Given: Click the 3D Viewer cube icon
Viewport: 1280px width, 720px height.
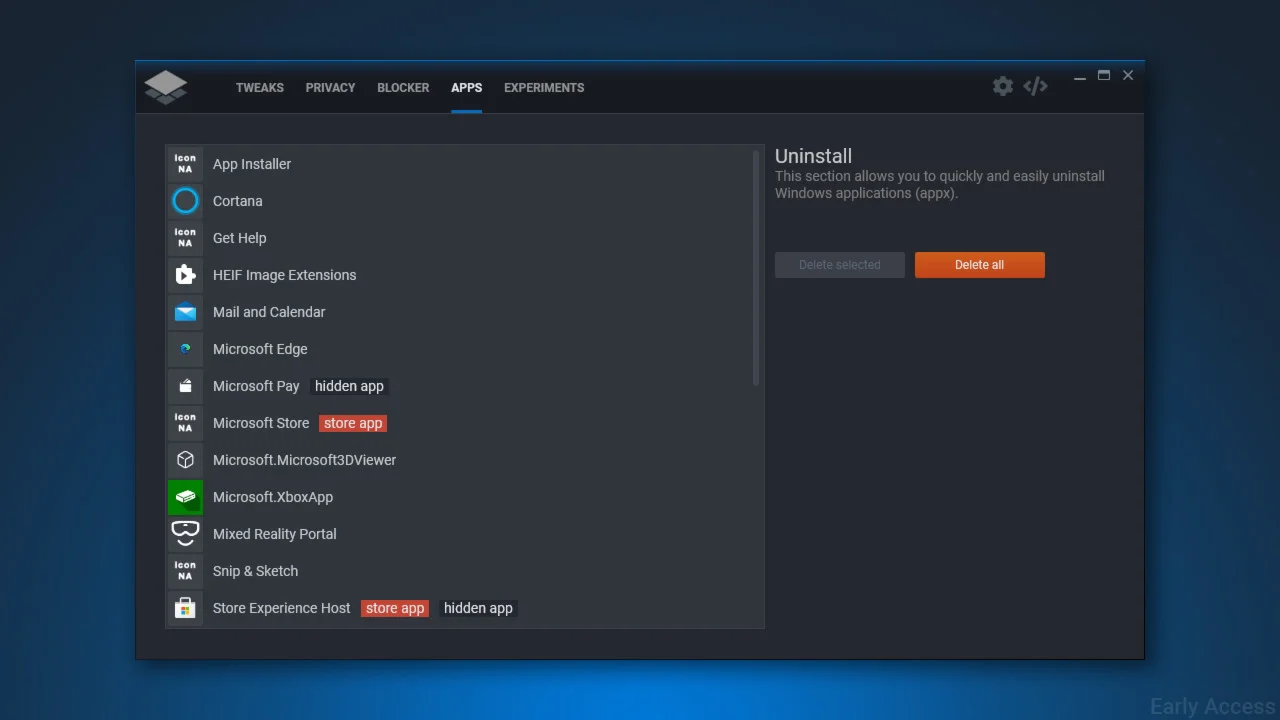Looking at the screenshot, I should pos(185,460).
